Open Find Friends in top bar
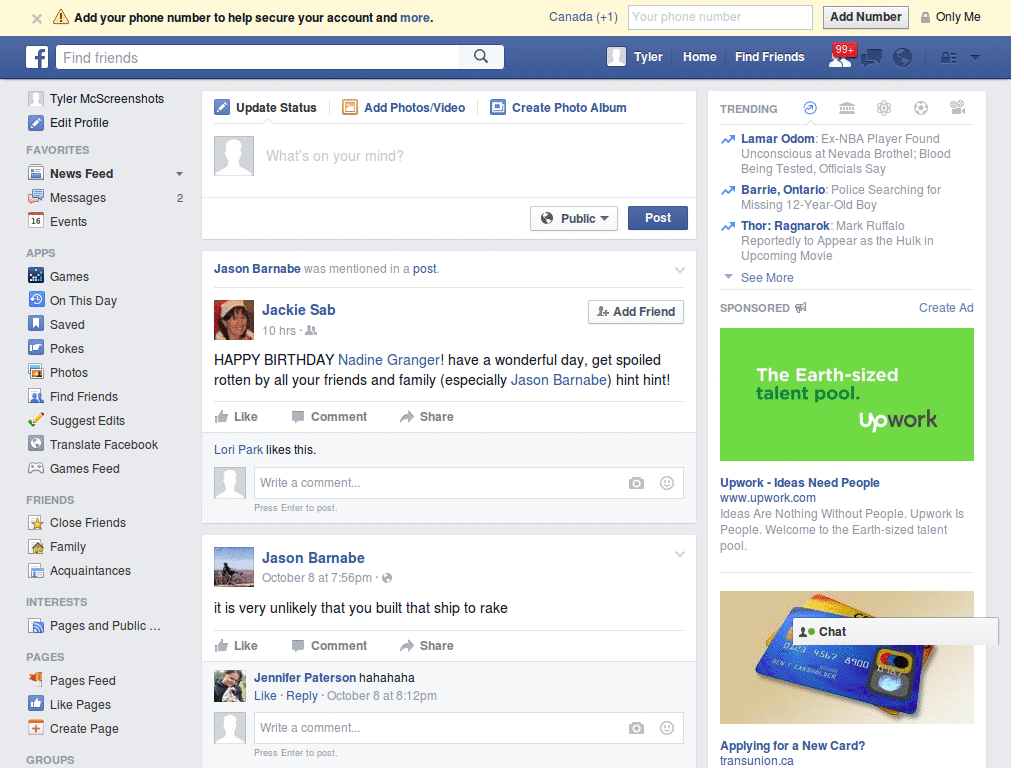Image resolution: width=1024 pixels, height=768 pixels. 769,57
